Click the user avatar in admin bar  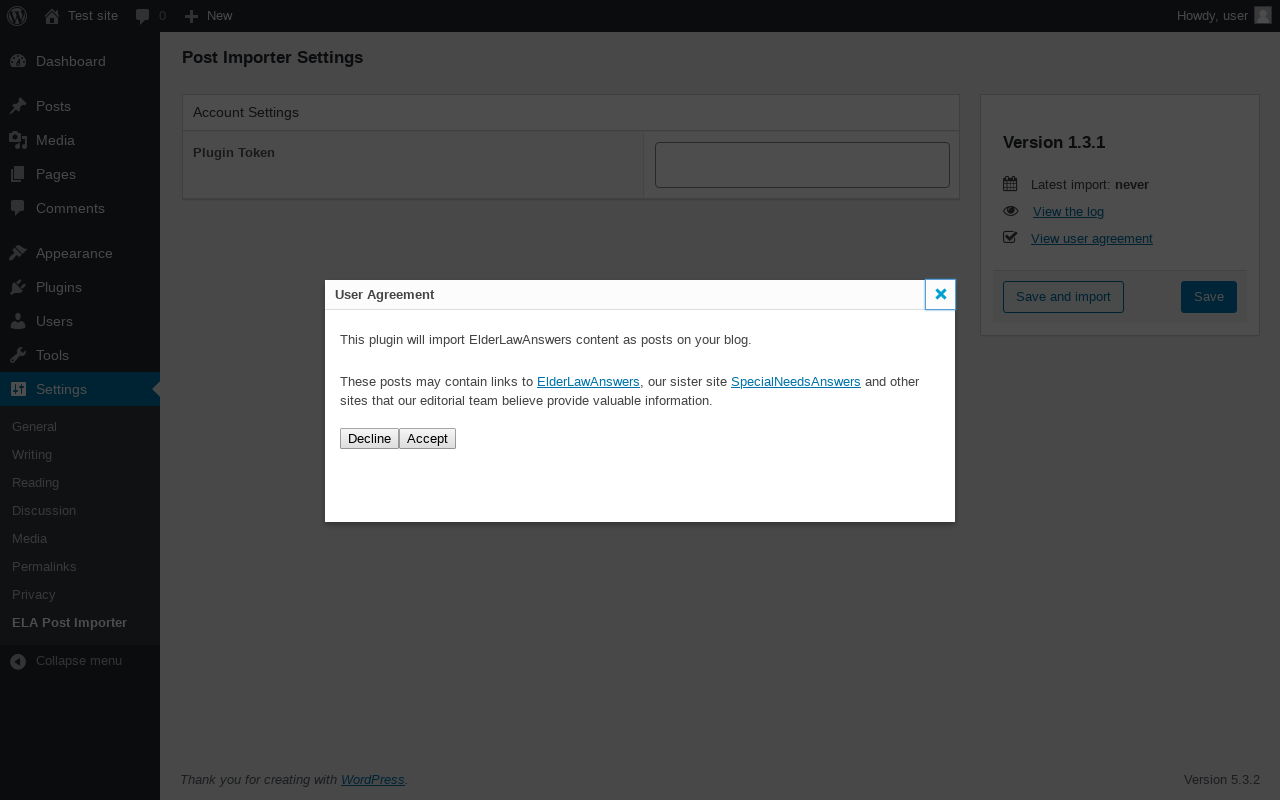1263,15
